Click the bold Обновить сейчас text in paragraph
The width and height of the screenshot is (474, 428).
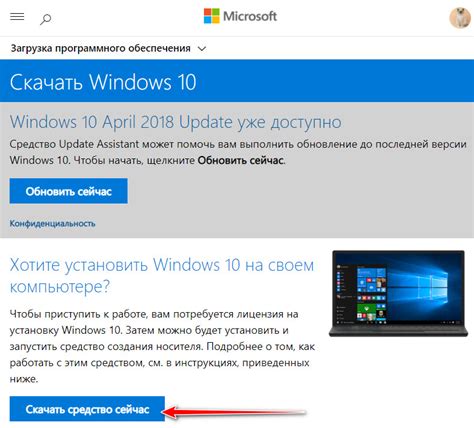pyautogui.click(x=240, y=160)
